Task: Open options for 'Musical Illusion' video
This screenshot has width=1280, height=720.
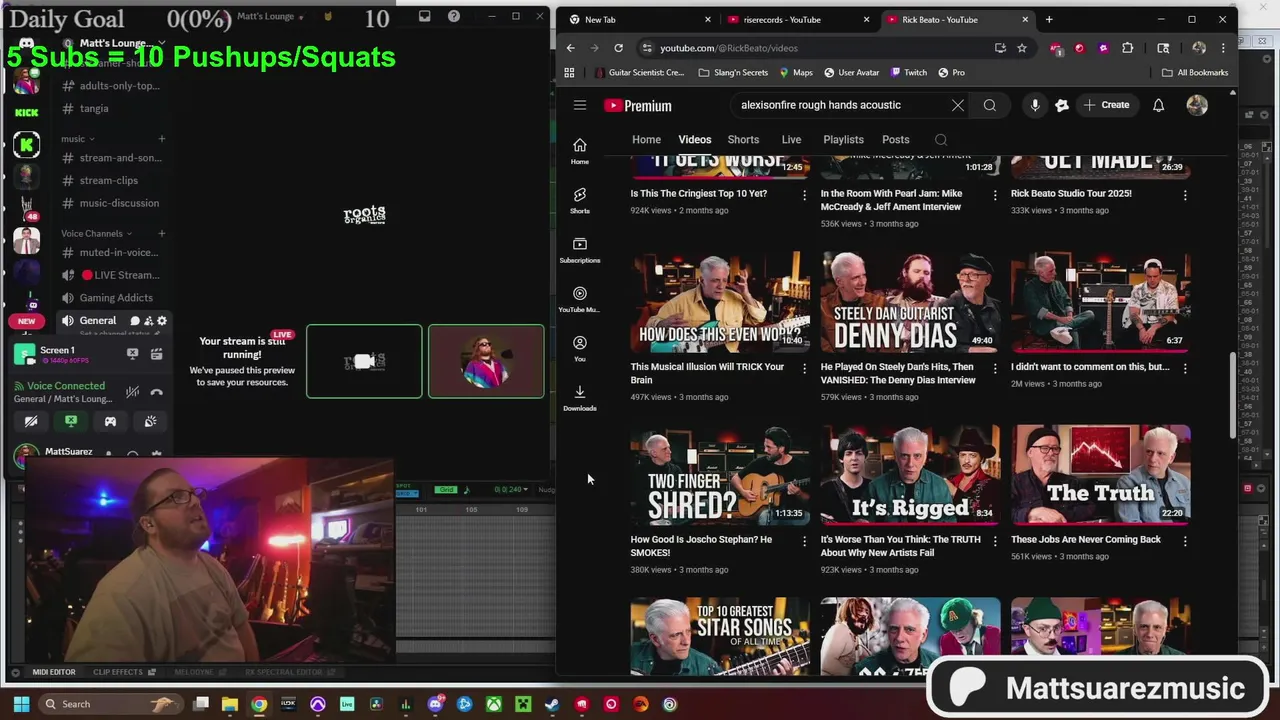Action: coord(804,368)
